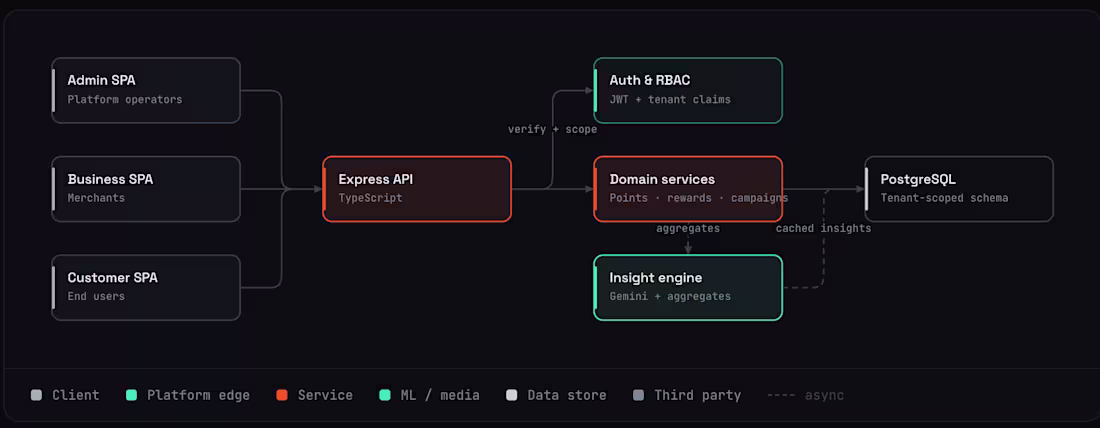This screenshot has width=1100, height=428.
Task: Click the 'Platform operators' subtitle
Action: pyautogui.click(x=125, y=100)
